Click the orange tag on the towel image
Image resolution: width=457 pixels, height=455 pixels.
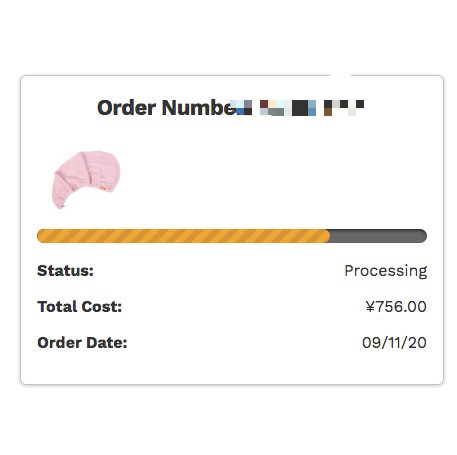pos(103,189)
